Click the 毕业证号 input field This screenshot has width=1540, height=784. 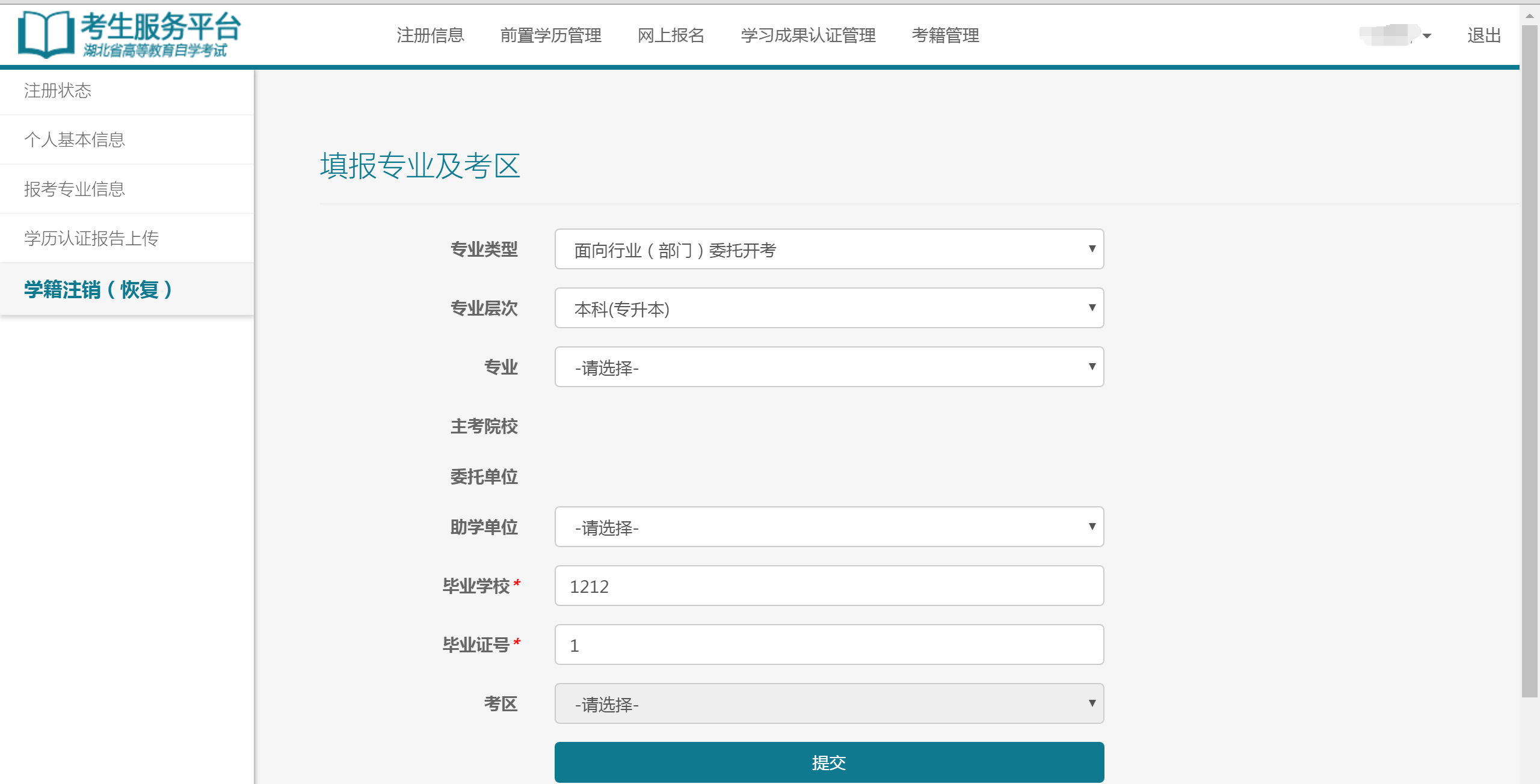(829, 645)
